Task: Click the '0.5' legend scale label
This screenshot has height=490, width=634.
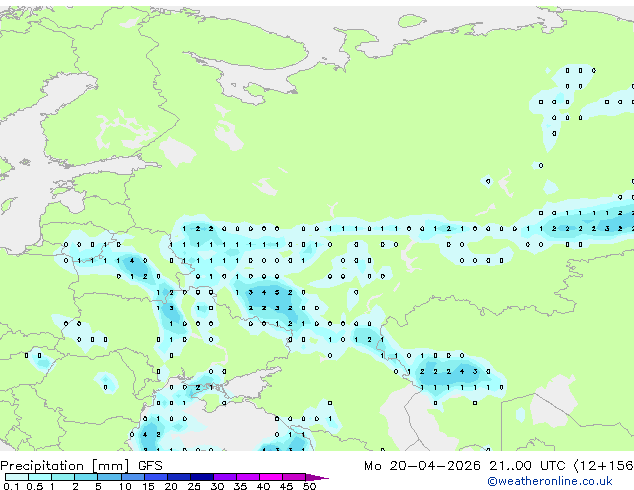Action: (x=35, y=486)
